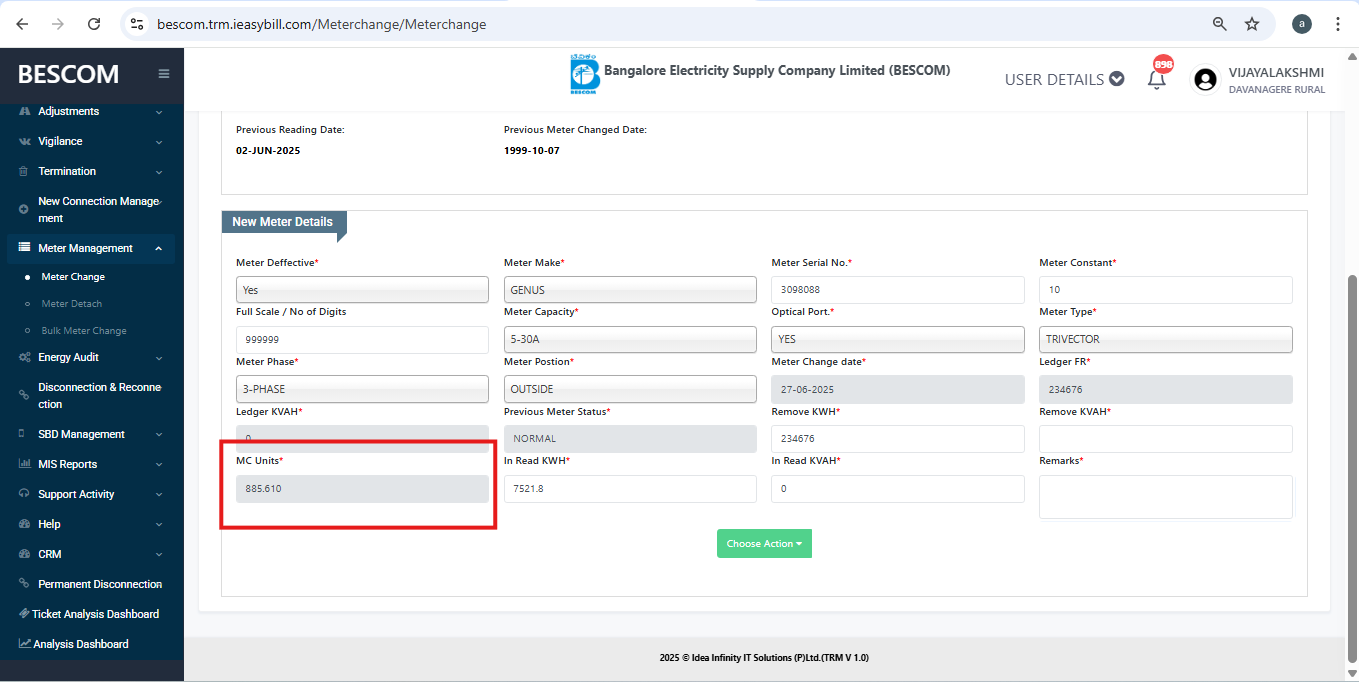Click the user avatar icon beside VIJAYALAKSHMI
The height and width of the screenshot is (682, 1359).
tap(1205, 80)
